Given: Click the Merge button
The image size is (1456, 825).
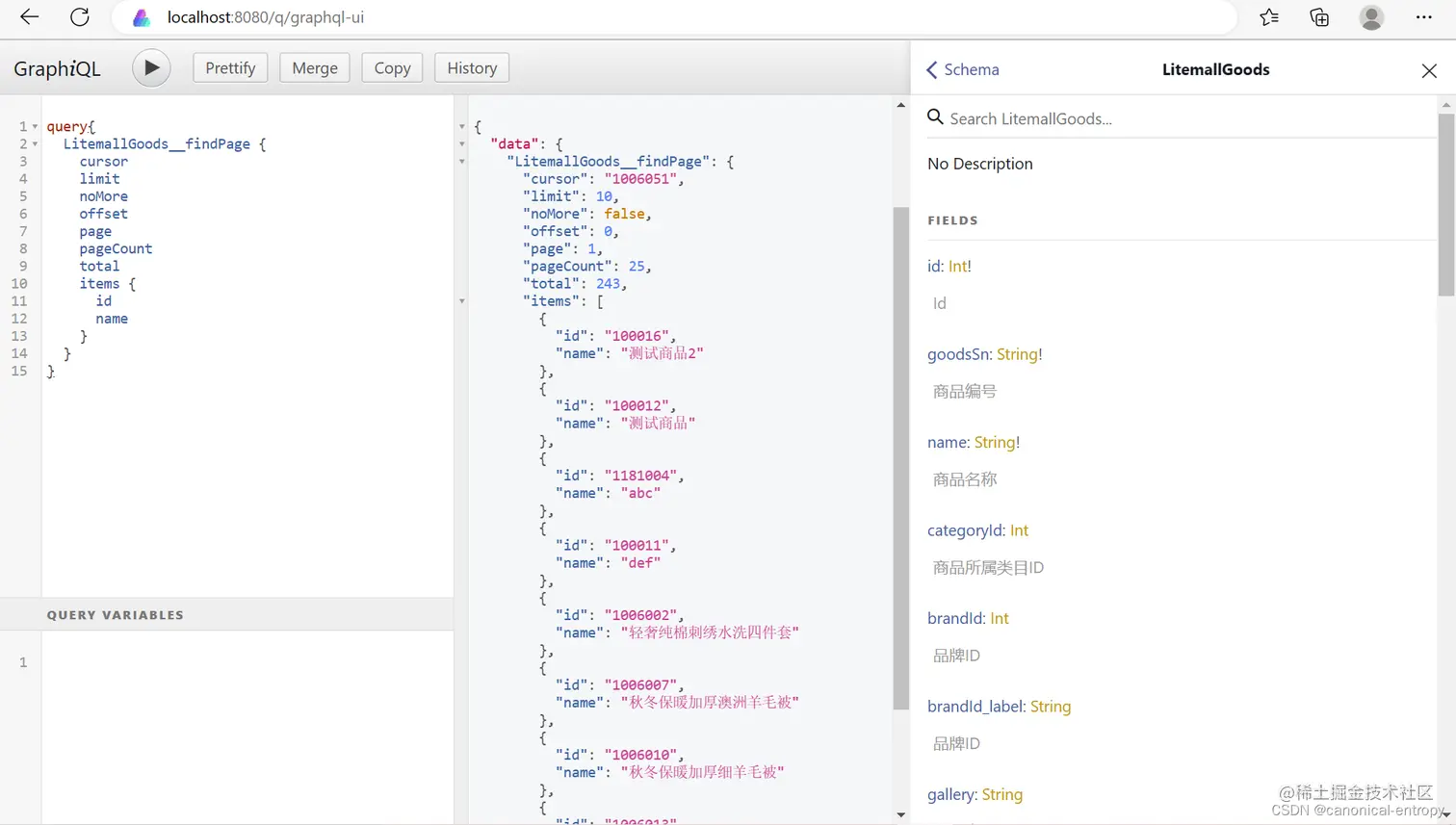Looking at the screenshot, I should click(315, 68).
